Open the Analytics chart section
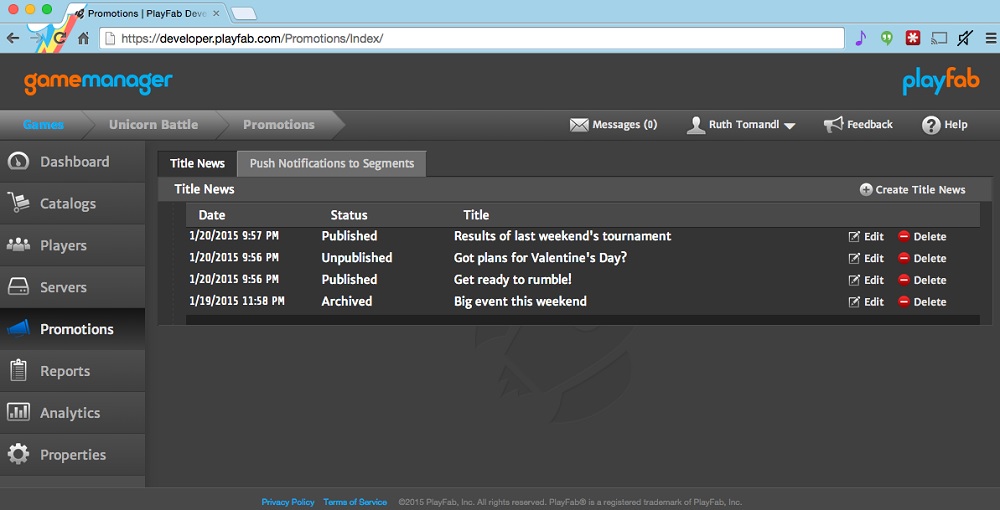Viewport: 1000px width, 510px height. coord(72,413)
